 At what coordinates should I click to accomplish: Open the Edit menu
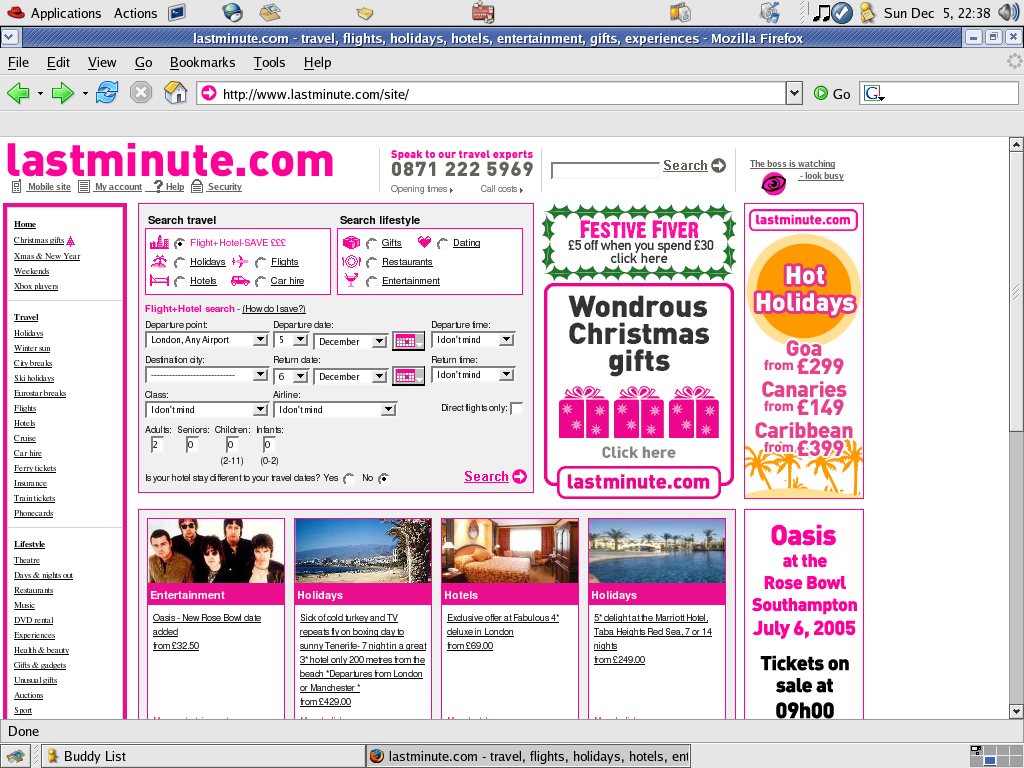58,62
